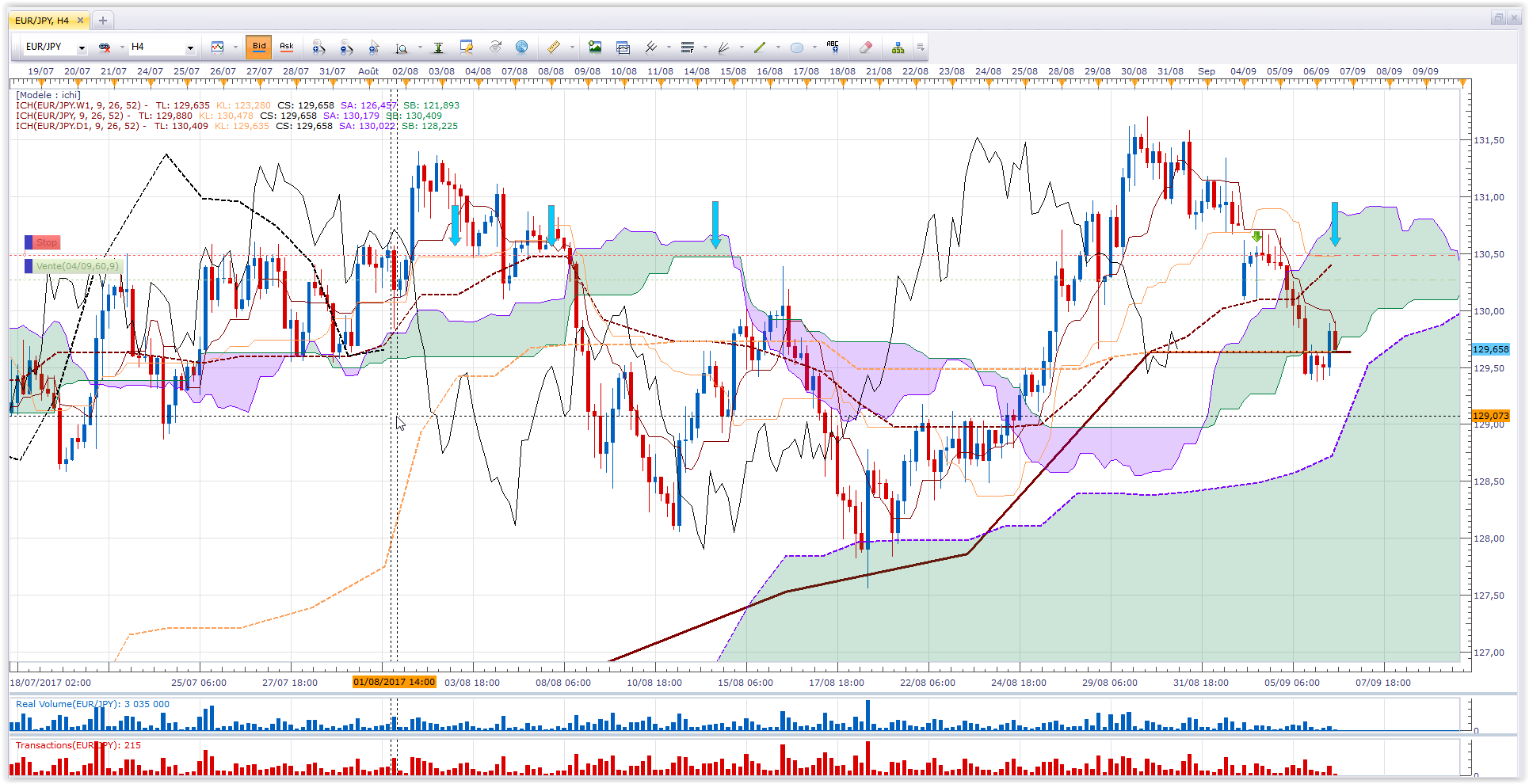Add a new chart tab

(x=102, y=21)
